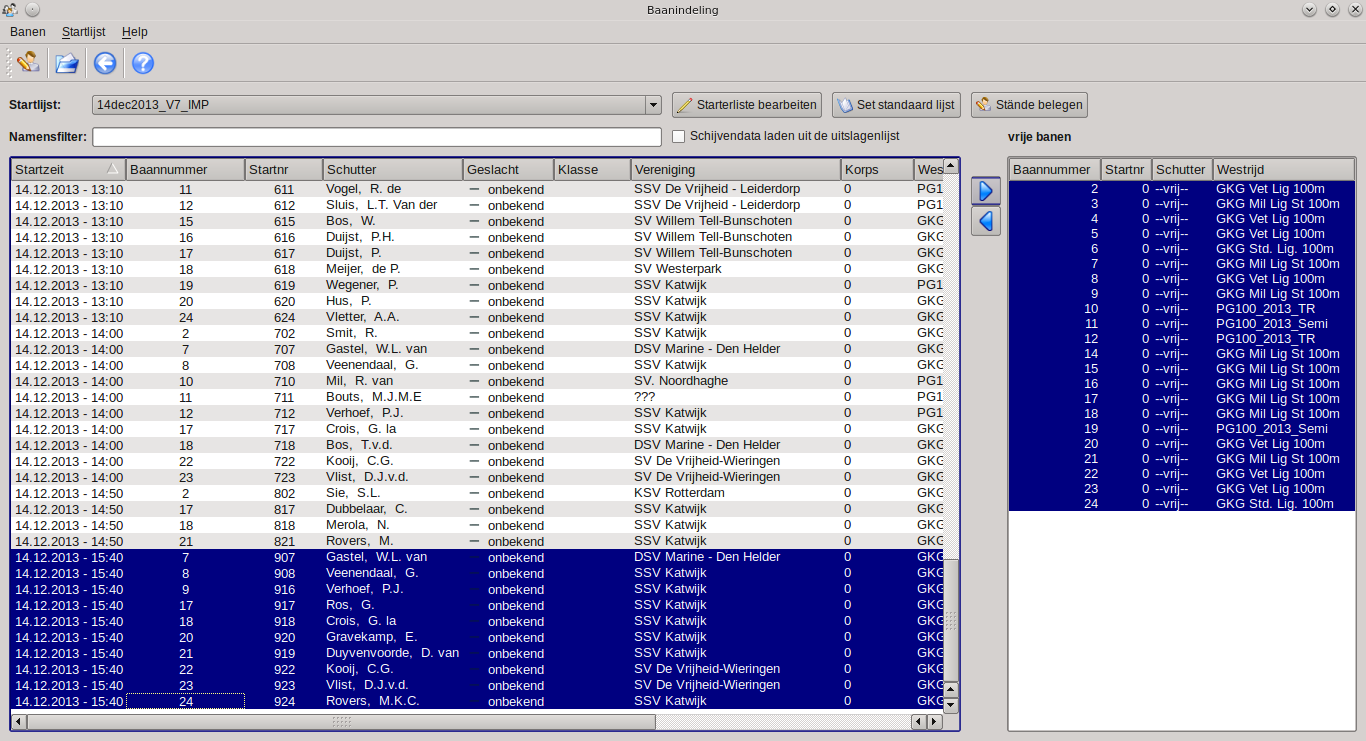Click the Namensfilter text field
This screenshot has height=741, width=1366.
377,137
